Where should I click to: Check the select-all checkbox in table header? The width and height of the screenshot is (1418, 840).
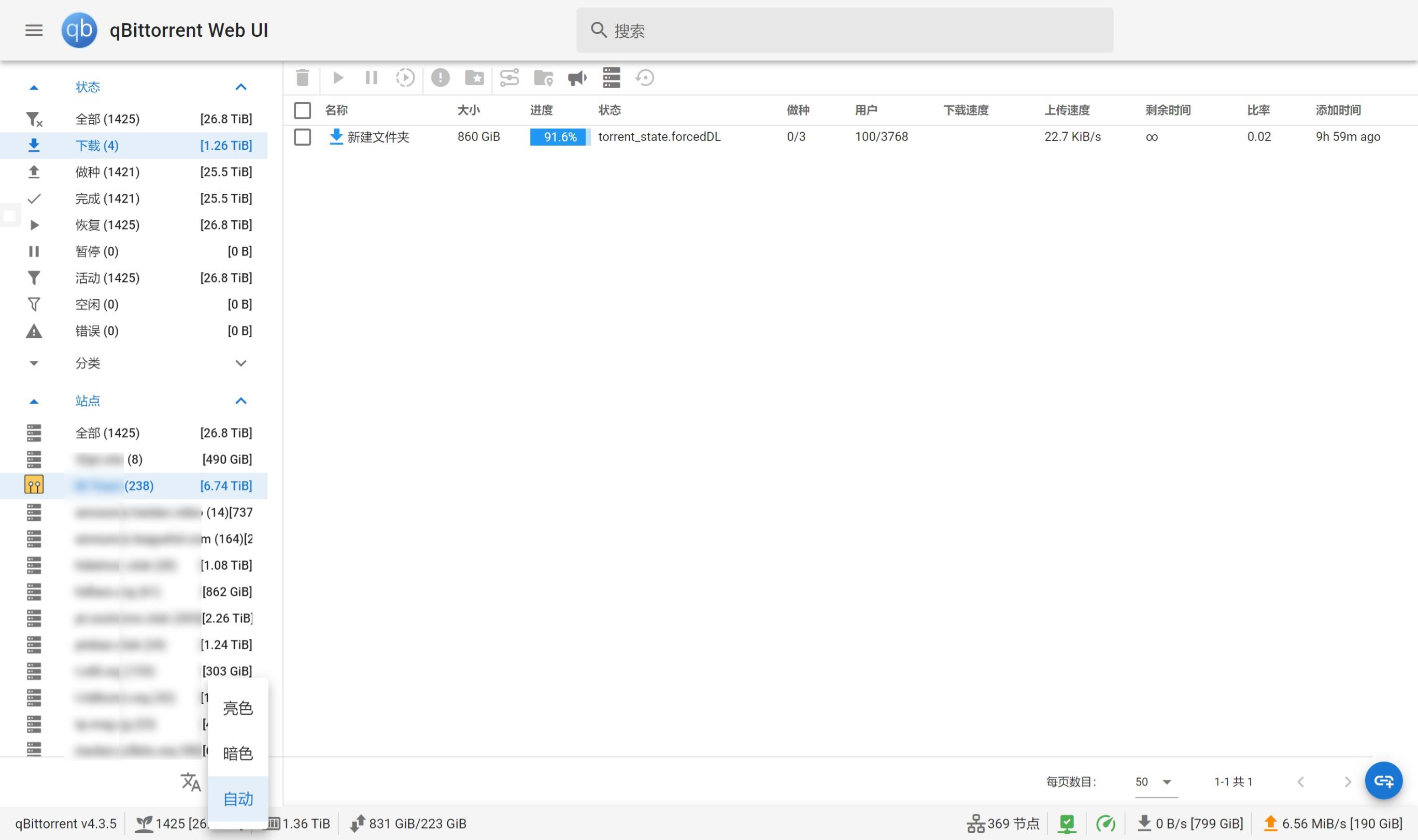pos(303,110)
